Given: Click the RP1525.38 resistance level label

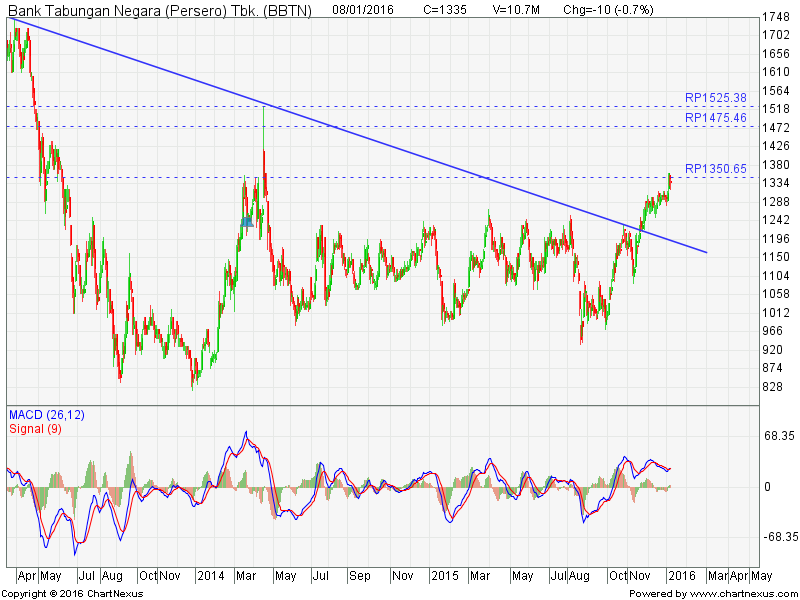Looking at the screenshot, I should coord(715,98).
